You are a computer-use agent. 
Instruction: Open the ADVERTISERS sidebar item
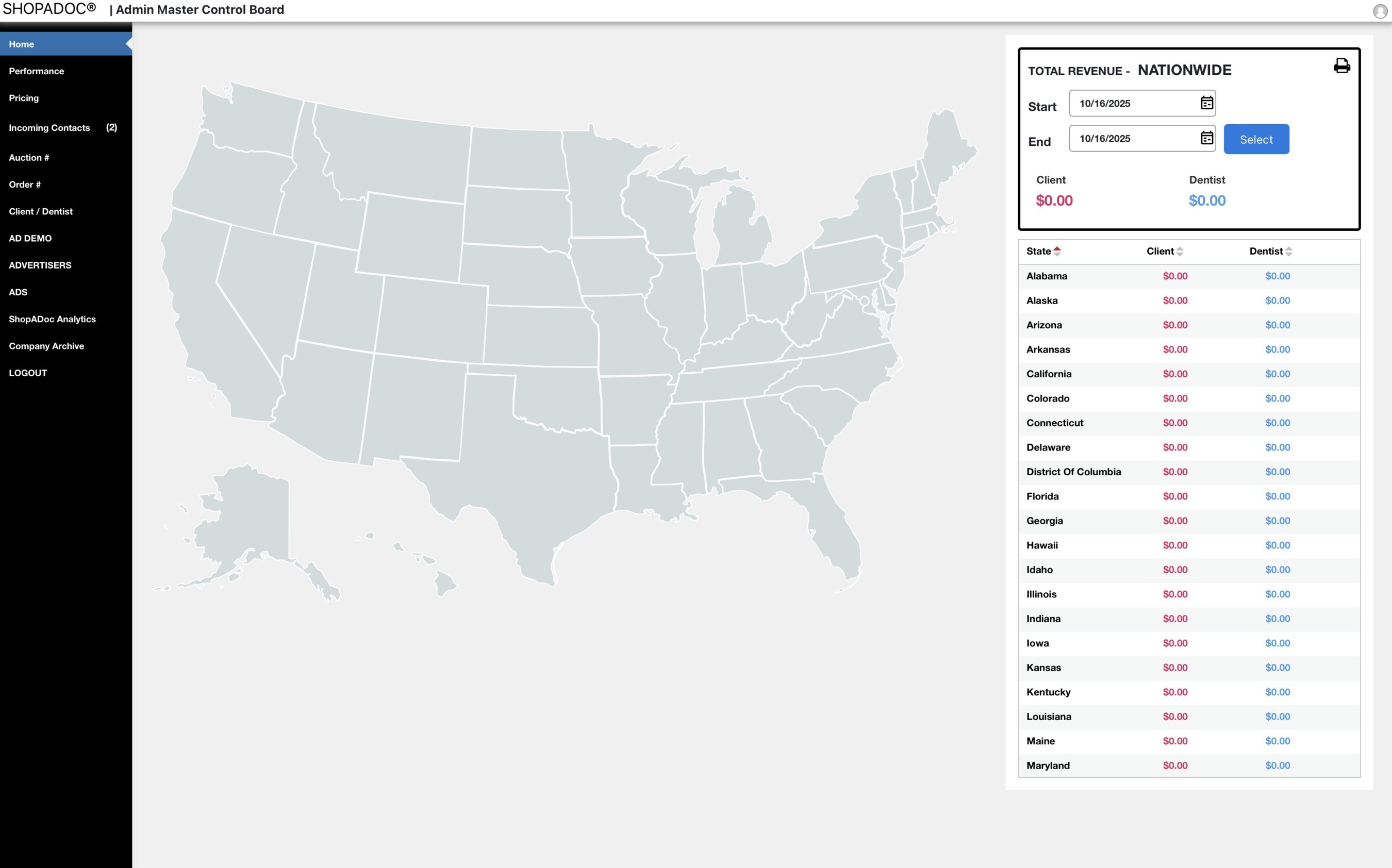point(40,265)
